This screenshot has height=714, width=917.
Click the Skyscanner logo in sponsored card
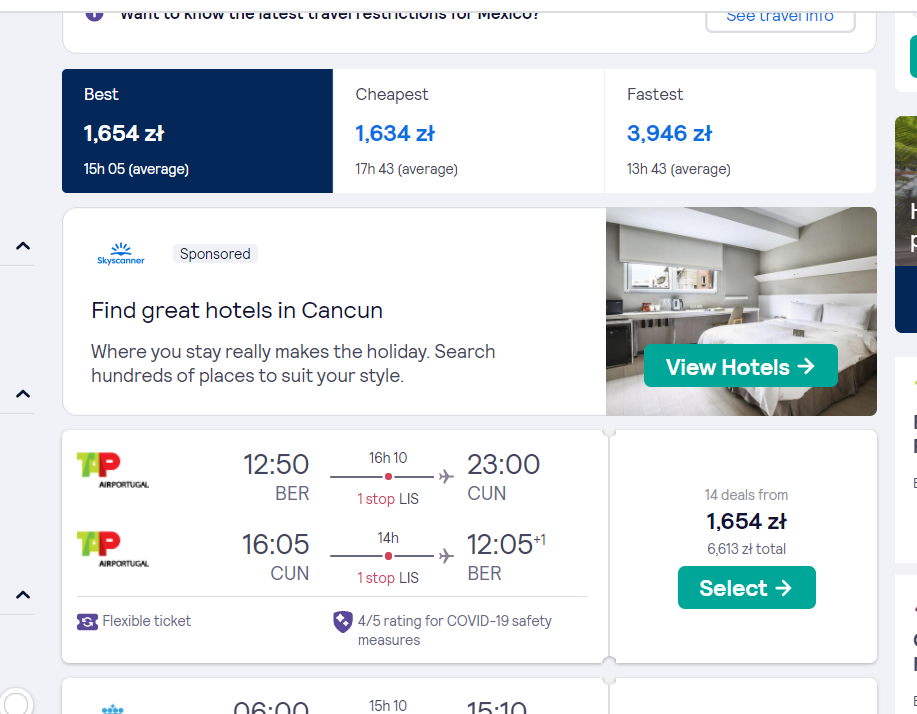point(120,254)
